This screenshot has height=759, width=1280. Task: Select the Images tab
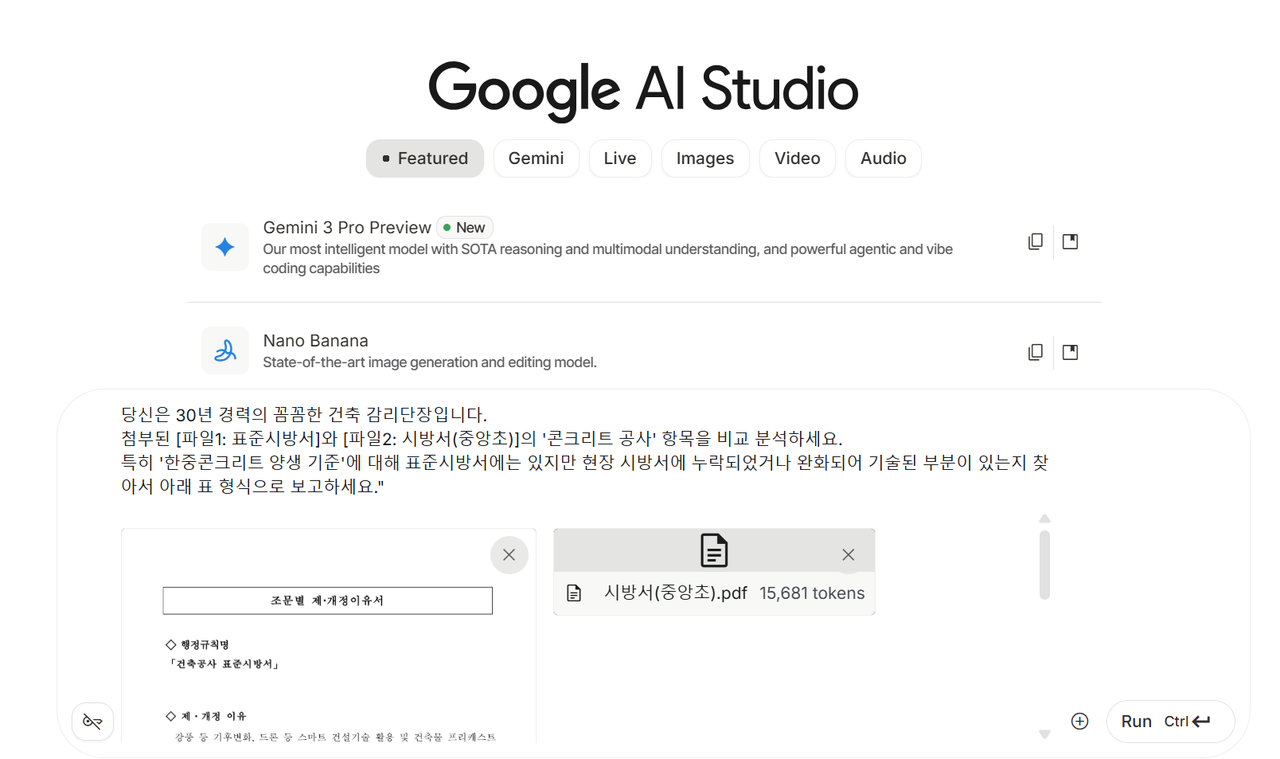(x=705, y=158)
